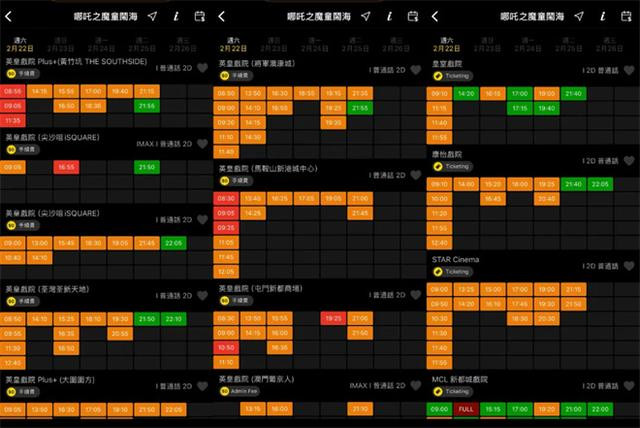The width and height of the screenshot is (640, 428).
Task: Open the calendar icon on the leftmost screen
Action: [x=200, y=16]
